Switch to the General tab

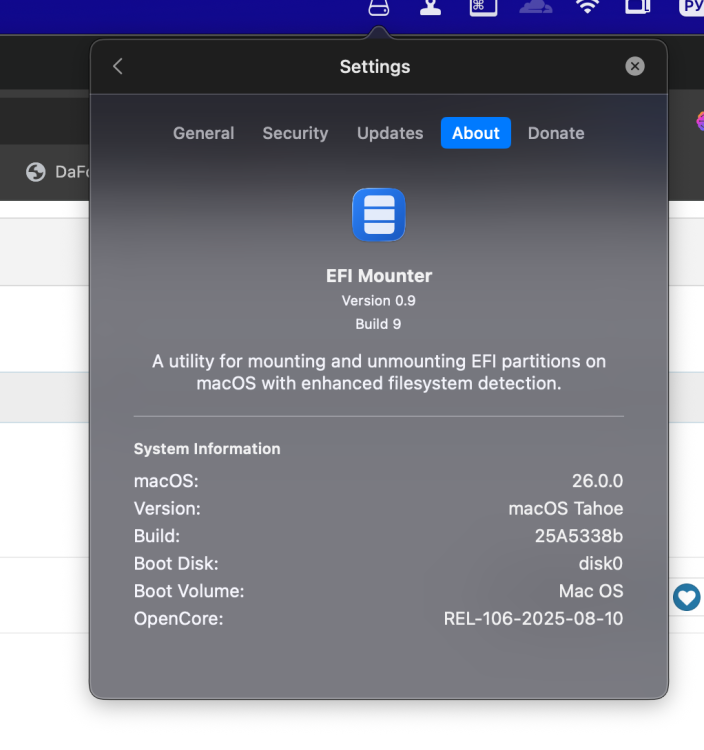click(204, 133)
